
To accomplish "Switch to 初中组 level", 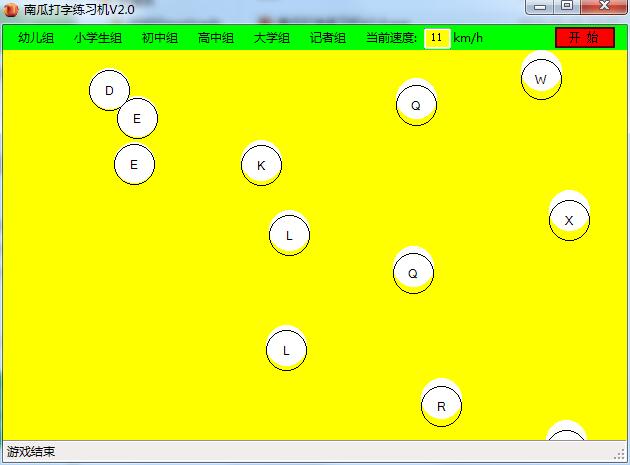I will (160, 38).
